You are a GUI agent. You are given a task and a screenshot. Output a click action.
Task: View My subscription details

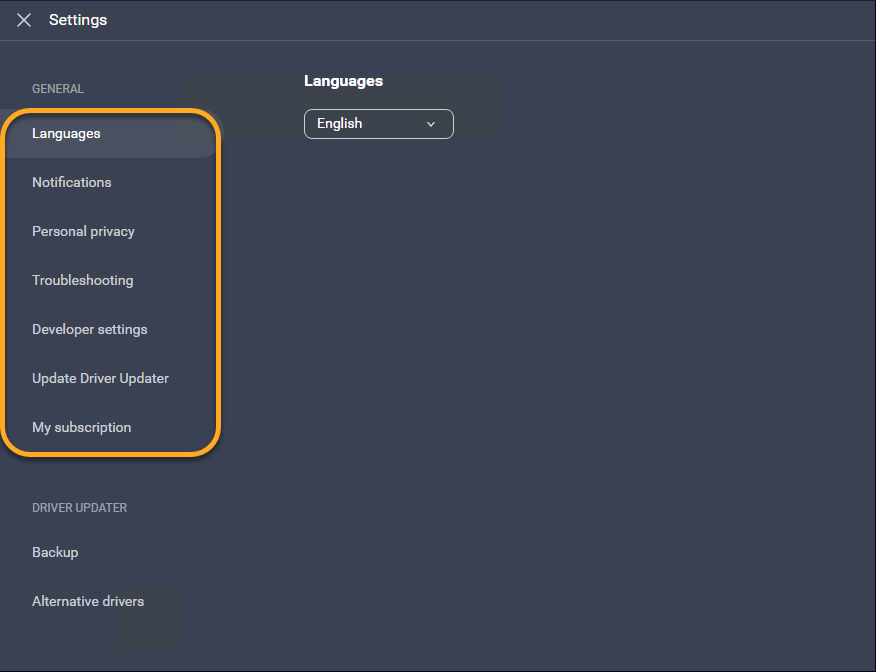tap(81, 428)
